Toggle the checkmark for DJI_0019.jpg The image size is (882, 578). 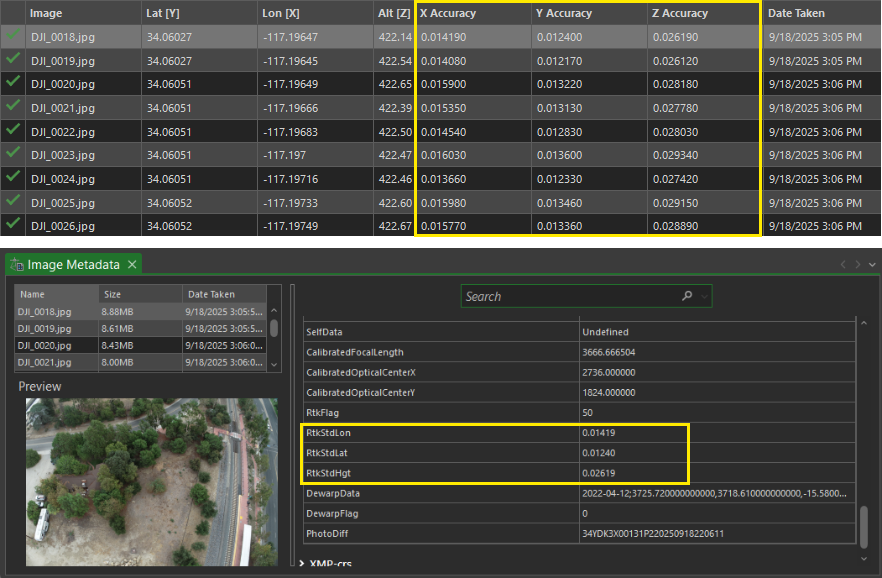(11, 60)
